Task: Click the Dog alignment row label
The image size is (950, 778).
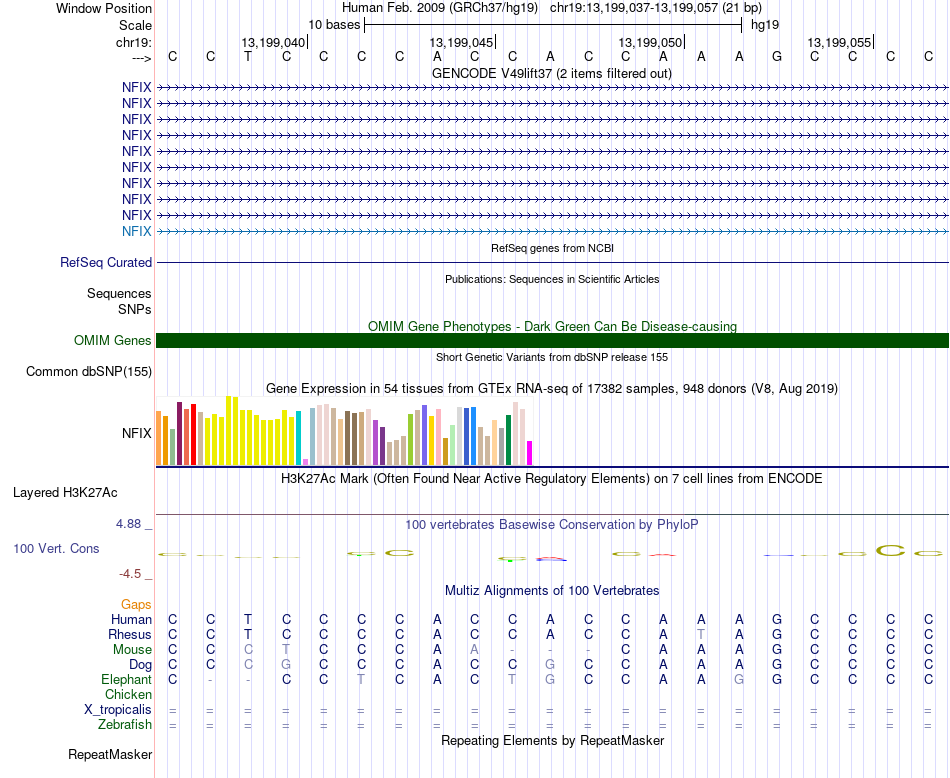Action: tap(141, 665)
